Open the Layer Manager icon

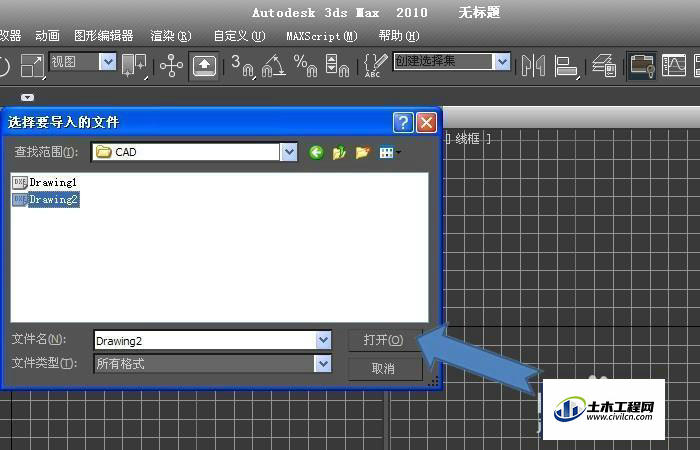(x=604, y=66)
